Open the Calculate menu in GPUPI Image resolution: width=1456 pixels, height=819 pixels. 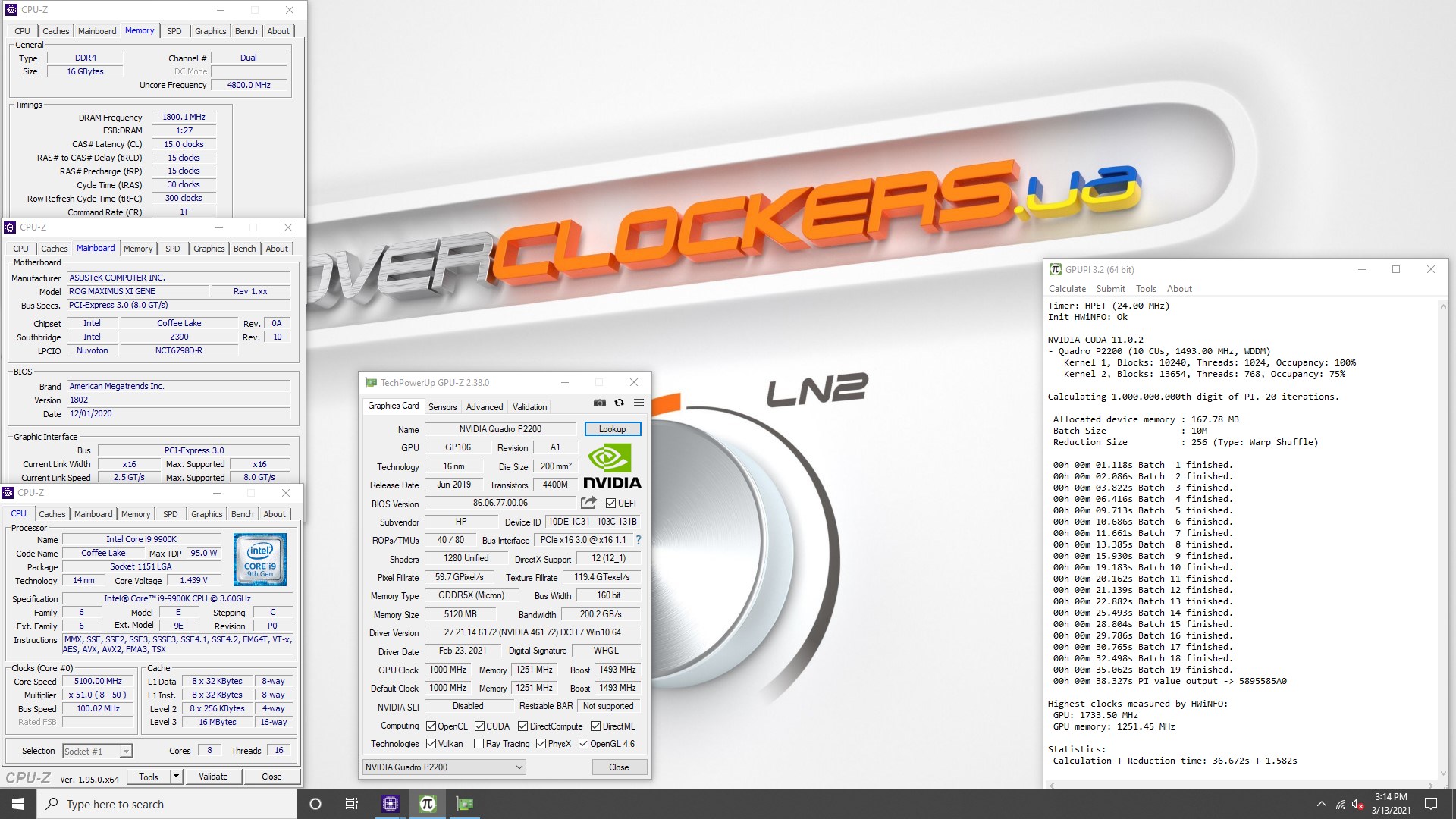1067,289
